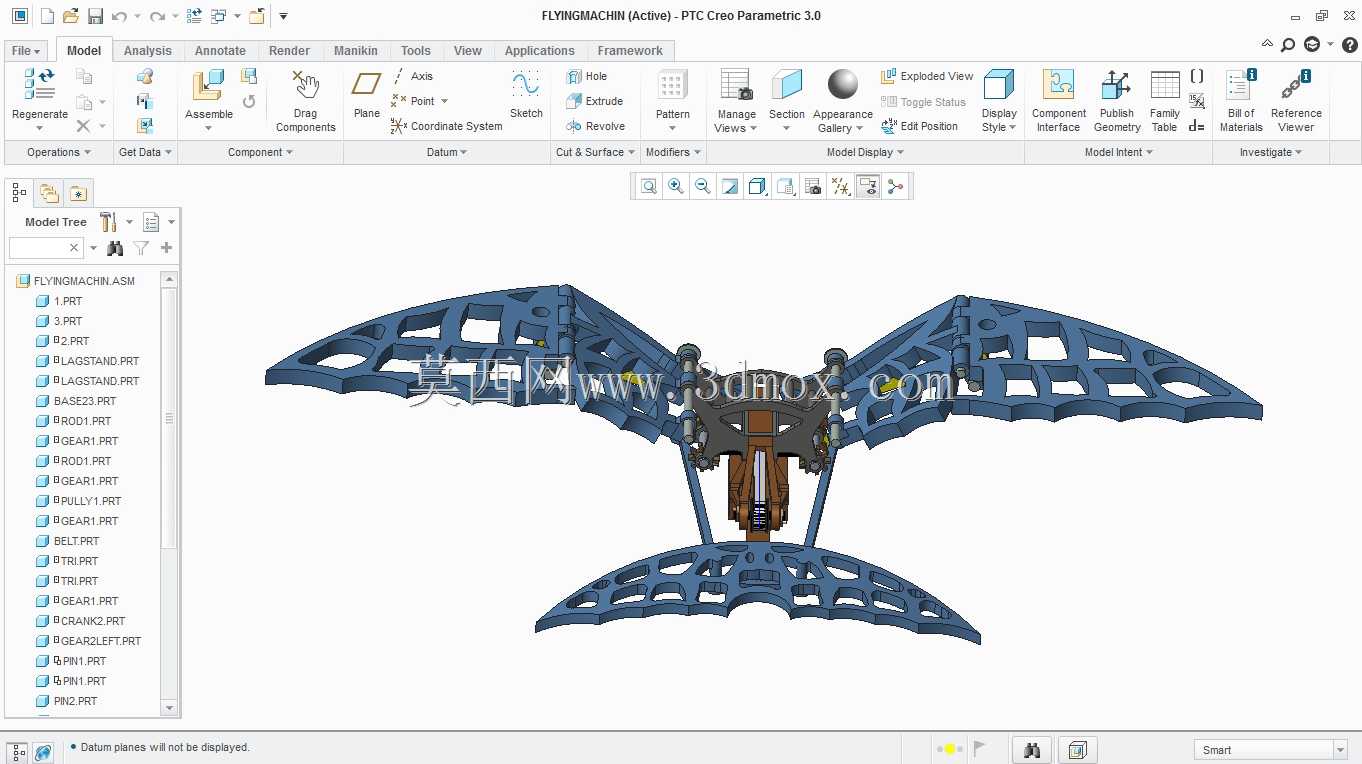The image size is (1362, 764).
Task: Click the Creo help question mark icon
Action: pyautogui.click(x=1349, y=44)
